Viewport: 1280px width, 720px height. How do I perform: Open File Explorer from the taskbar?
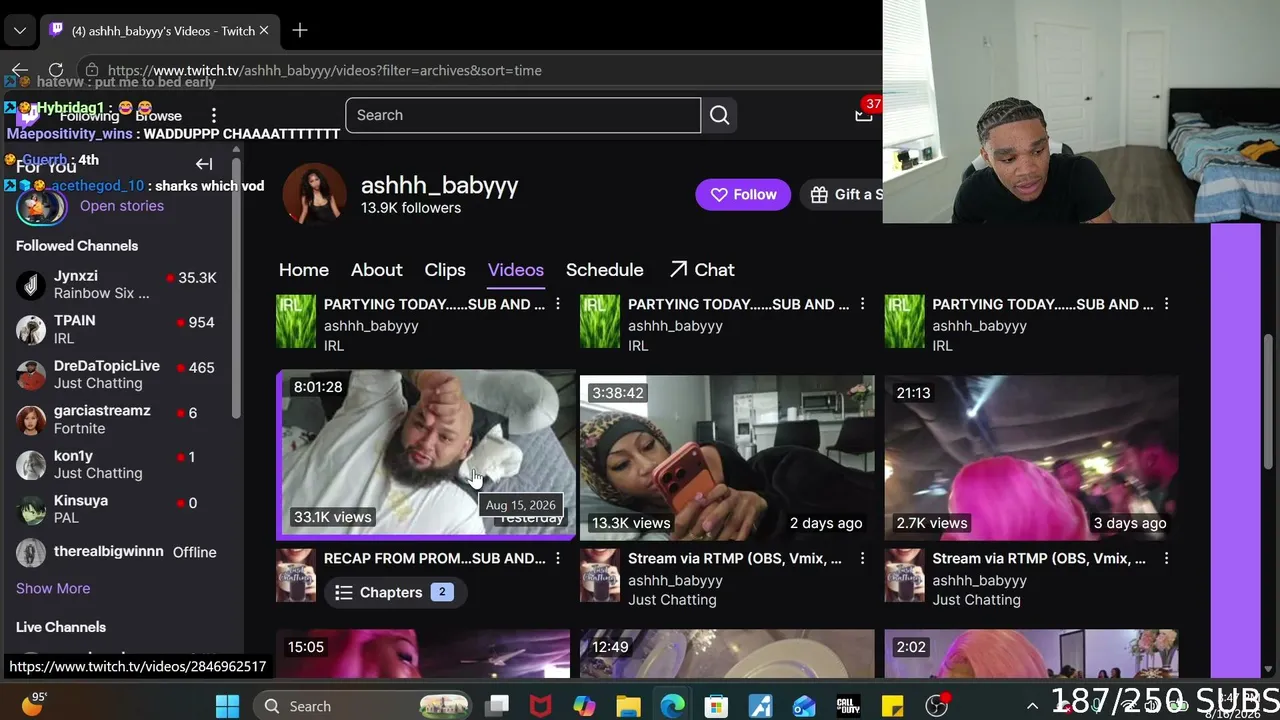point(628,706)
